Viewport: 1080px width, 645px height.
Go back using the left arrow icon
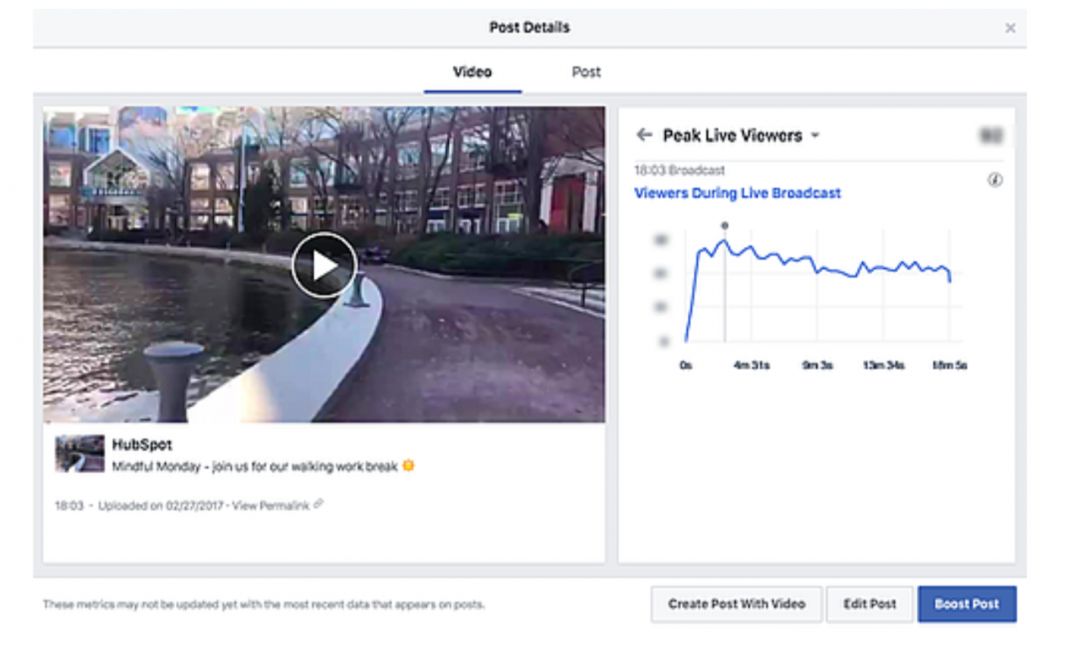click(x=644, y=135)
